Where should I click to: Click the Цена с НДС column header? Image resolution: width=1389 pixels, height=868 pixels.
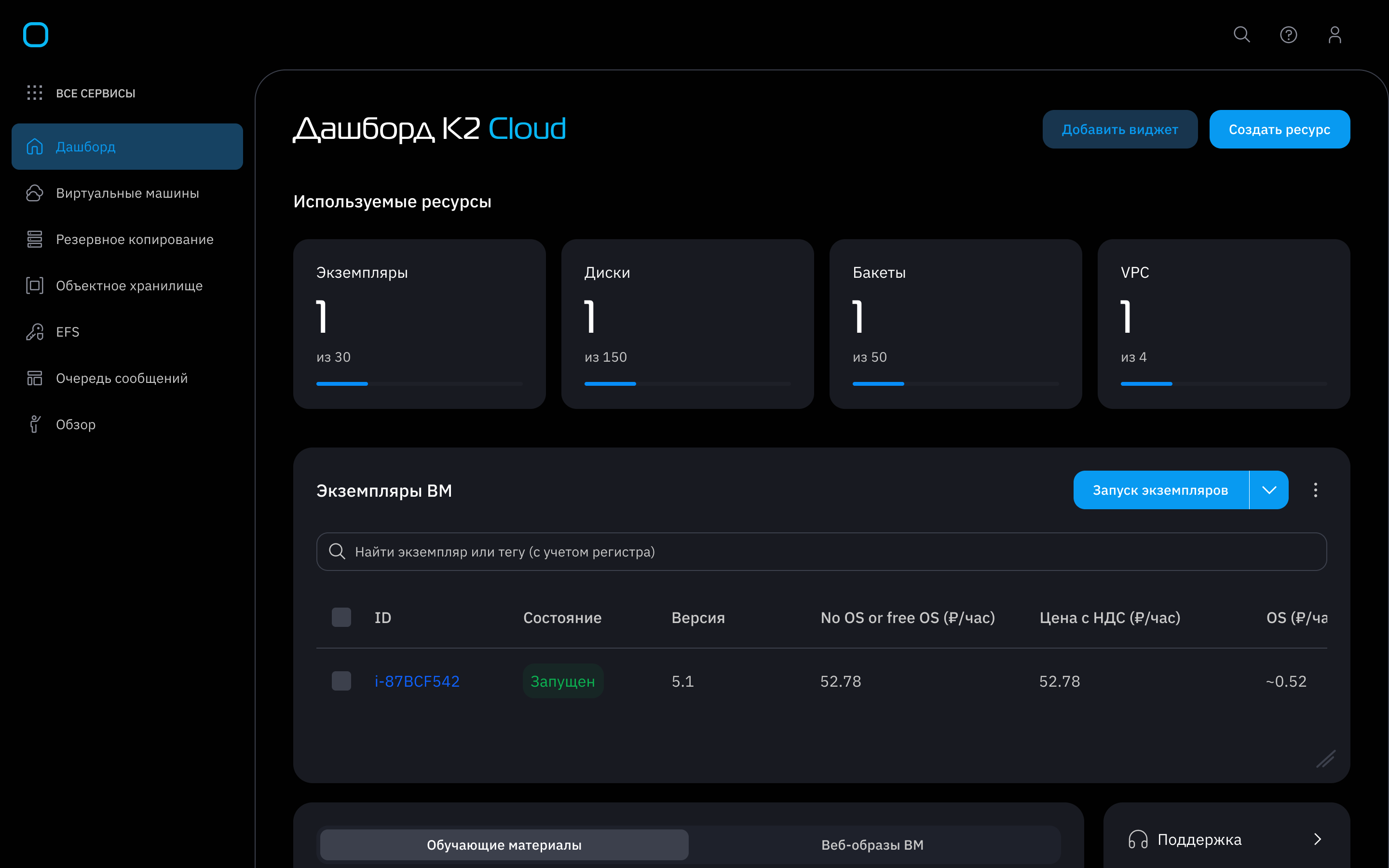(x=1109, y=618)
